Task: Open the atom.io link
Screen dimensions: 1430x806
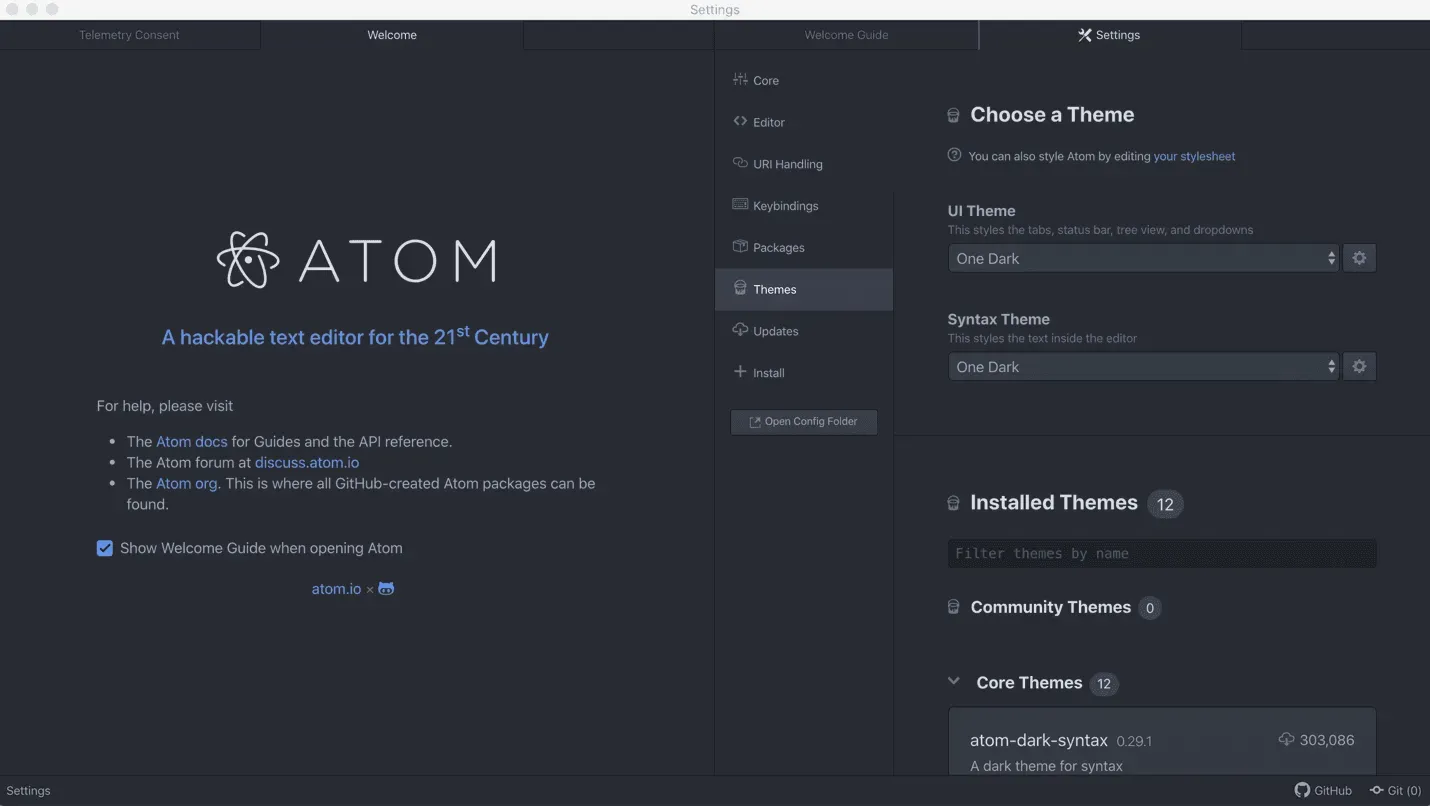Action: point(336,589)
